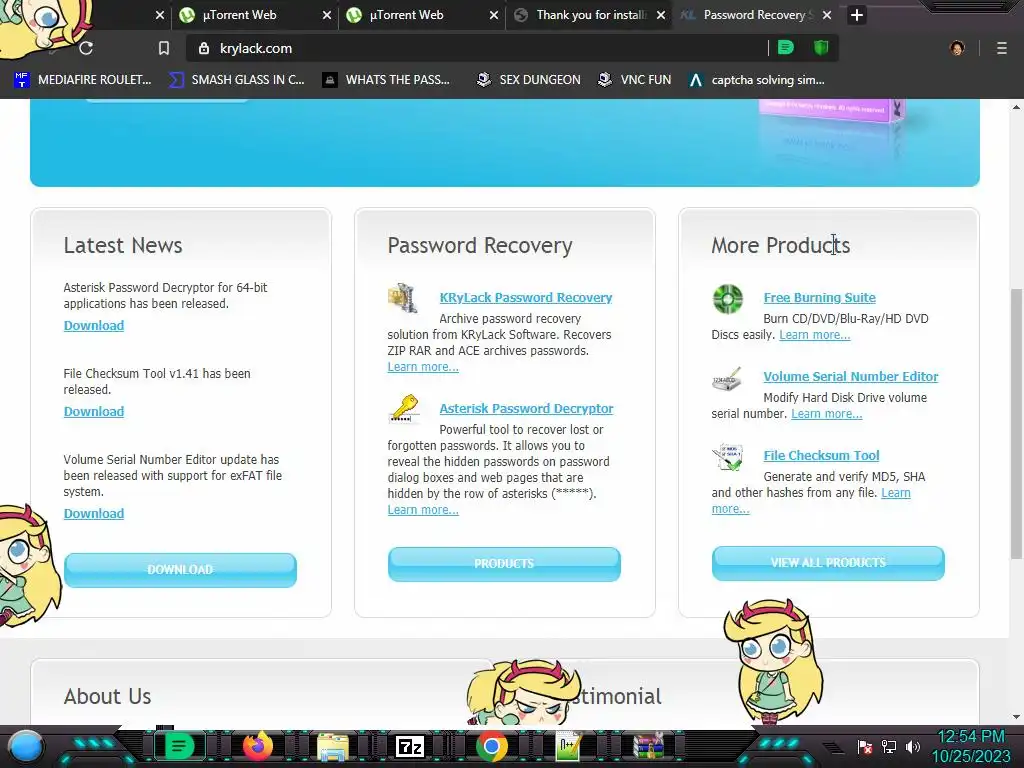The width and height of the screenshot is (1024, 768).
Task: Launch Firefox from the taskbar
Action: tap(258, 746)
